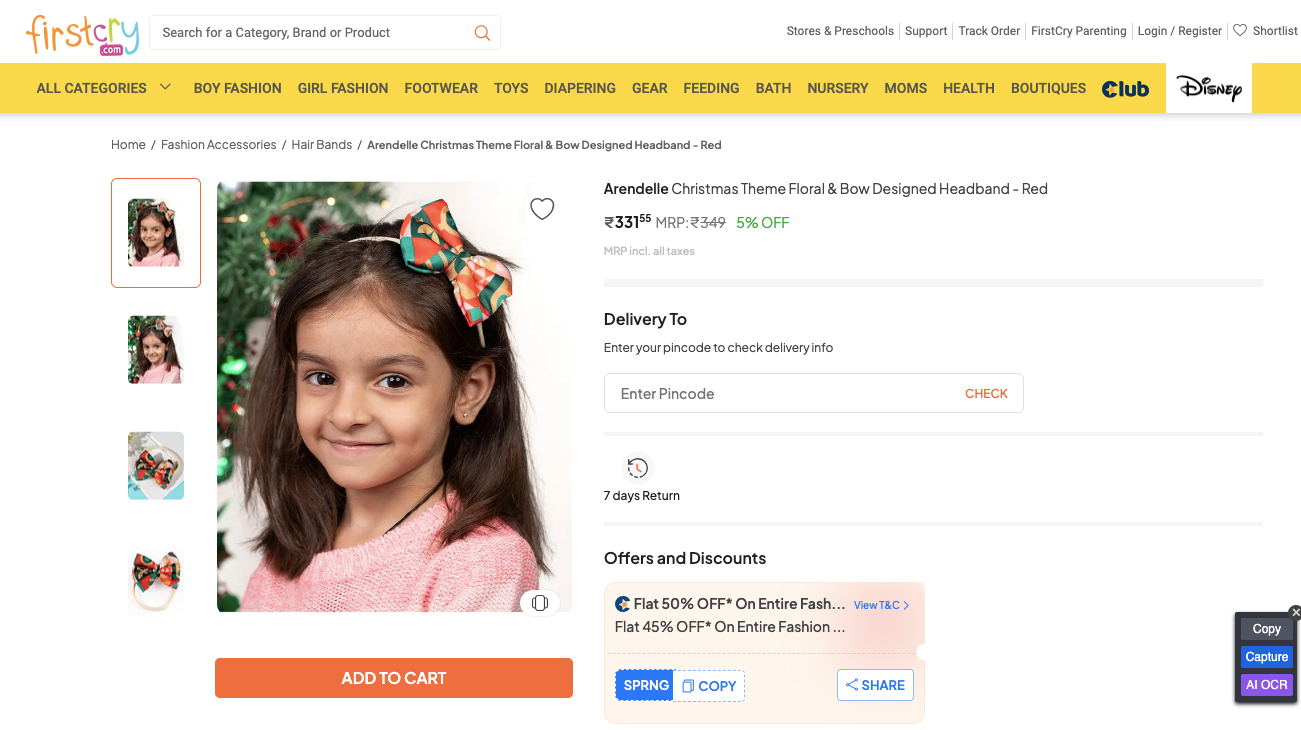Expand the All Categories dropdown
Screen dimensions: 1301x730
tap(165, 87)
